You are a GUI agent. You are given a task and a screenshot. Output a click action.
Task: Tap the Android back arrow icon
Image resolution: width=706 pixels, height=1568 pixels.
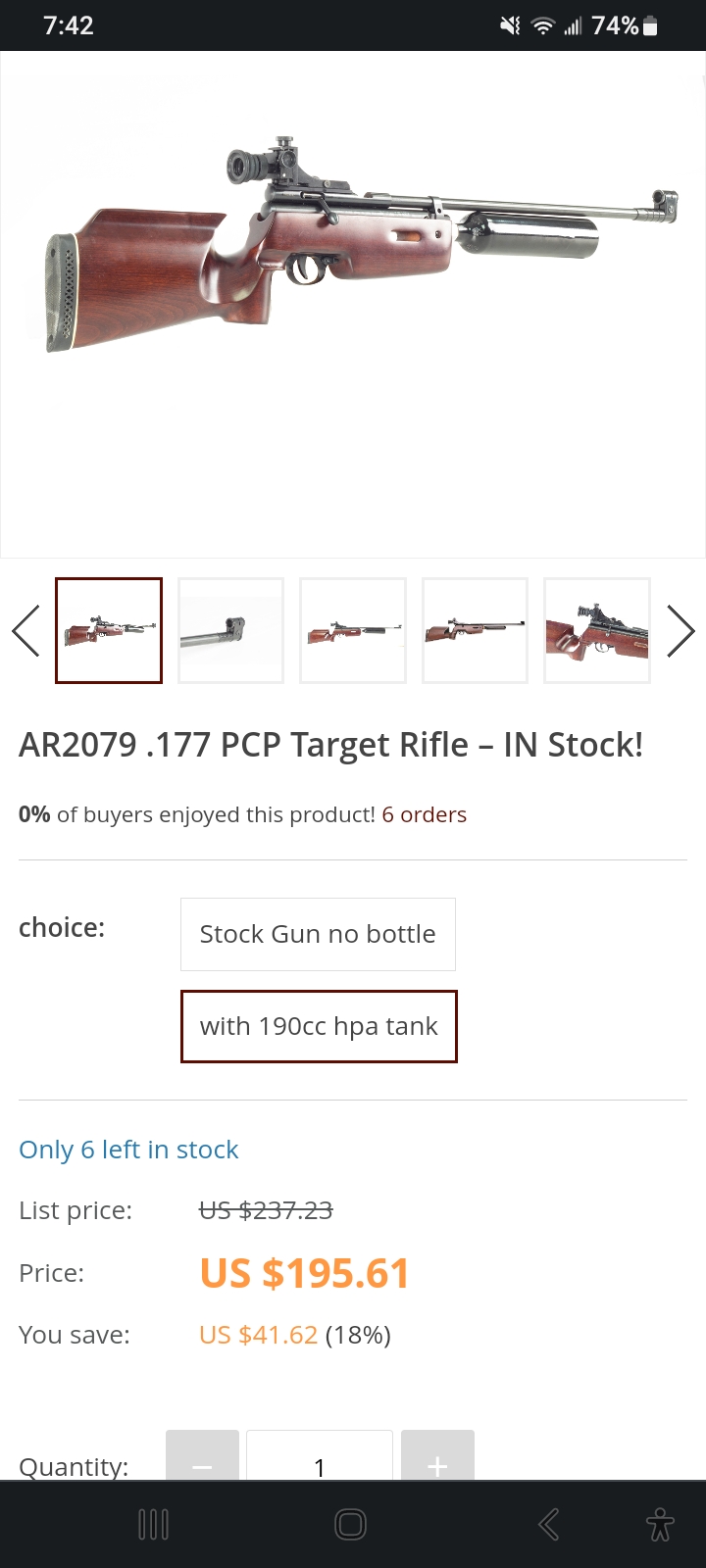(549, 1525)
